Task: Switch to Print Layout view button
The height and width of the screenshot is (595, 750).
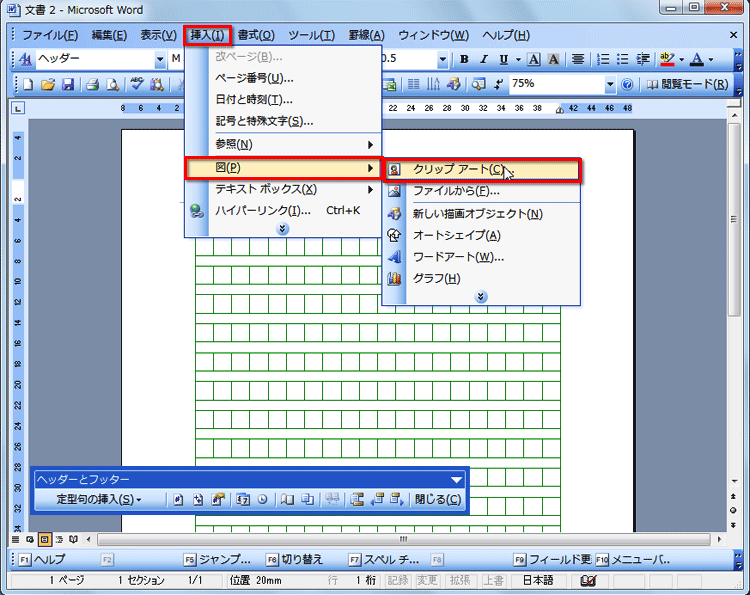Action: 44,540
